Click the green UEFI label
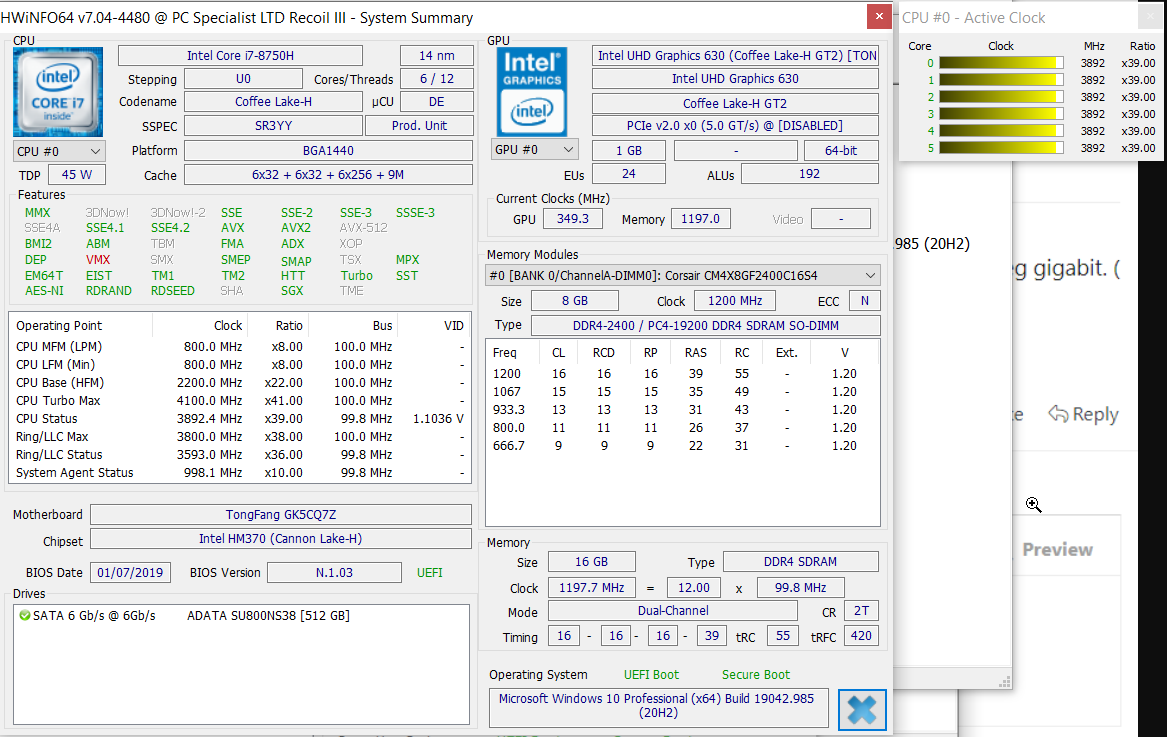Viewport: 1167px width, 737px height. pyautogui.click(x=429, y=572)
